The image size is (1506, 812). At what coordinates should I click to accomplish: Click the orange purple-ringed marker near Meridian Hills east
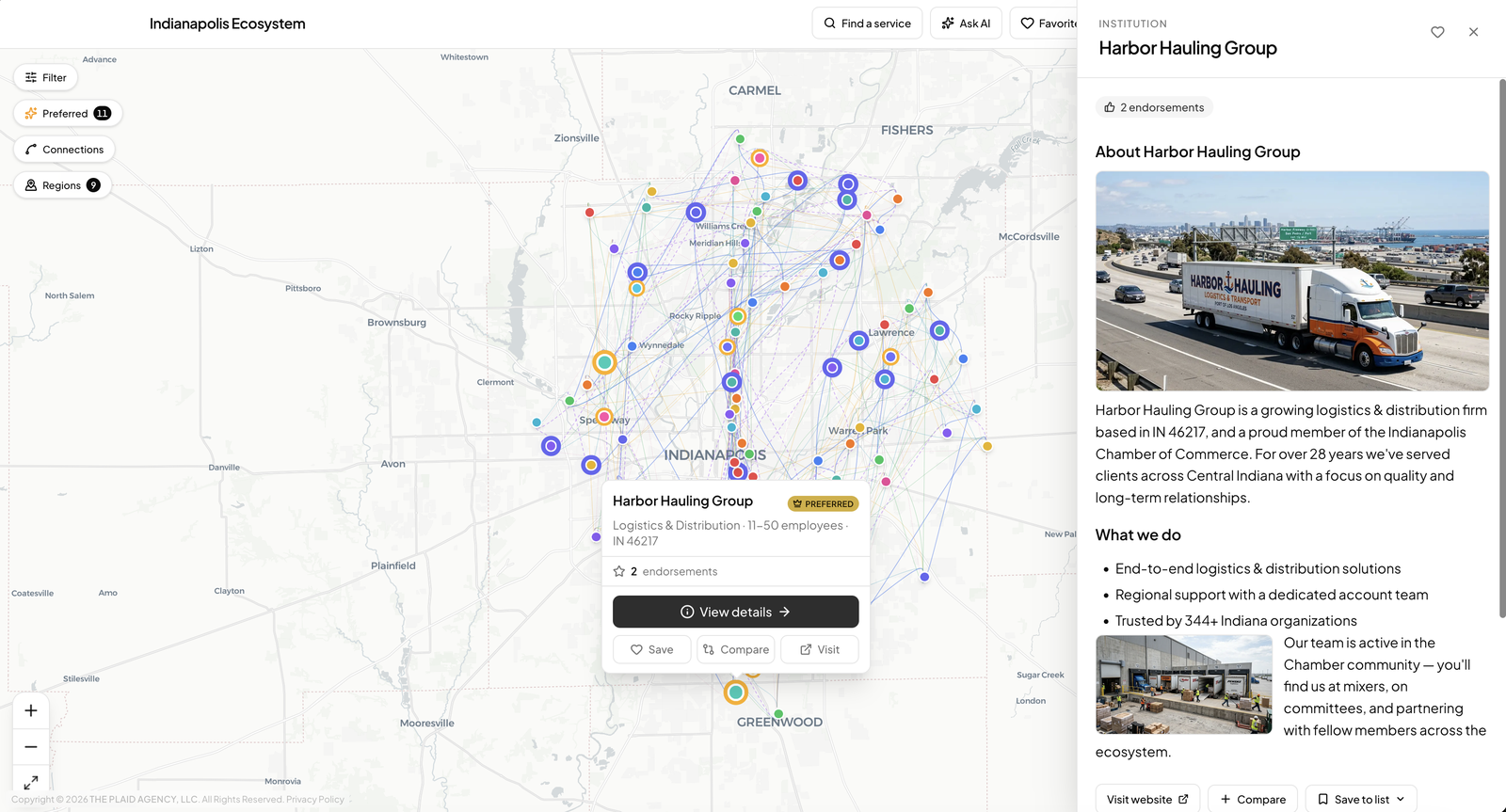point(839,260)
